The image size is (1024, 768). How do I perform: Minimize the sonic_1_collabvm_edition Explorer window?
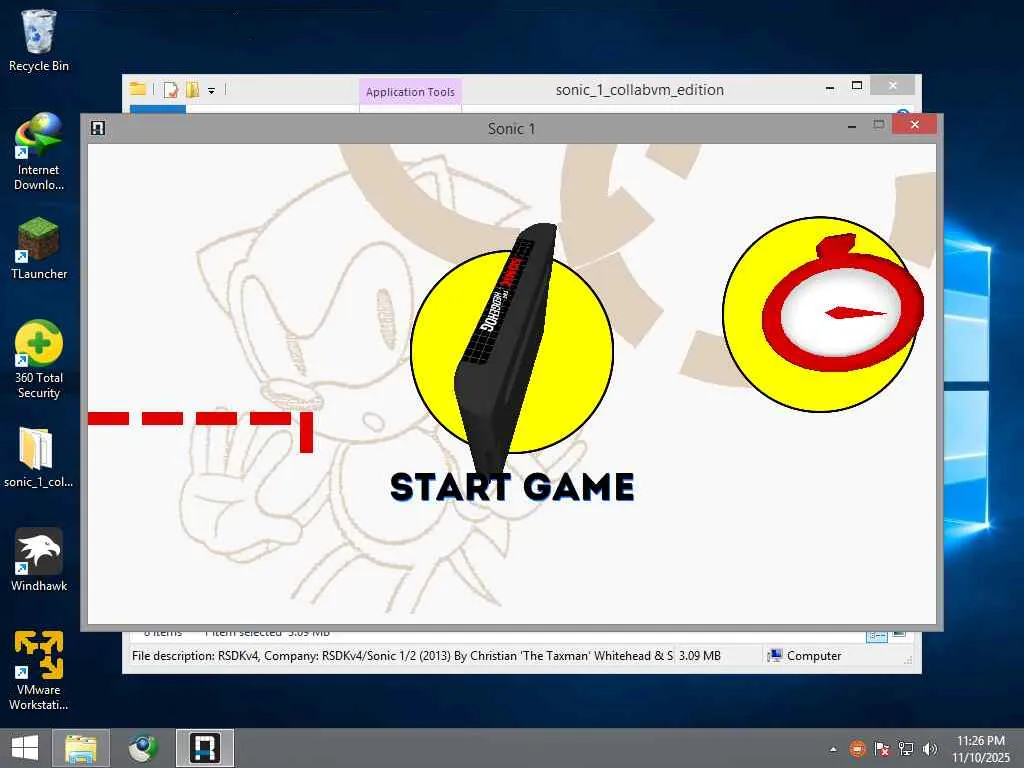(x=830, y=88)
